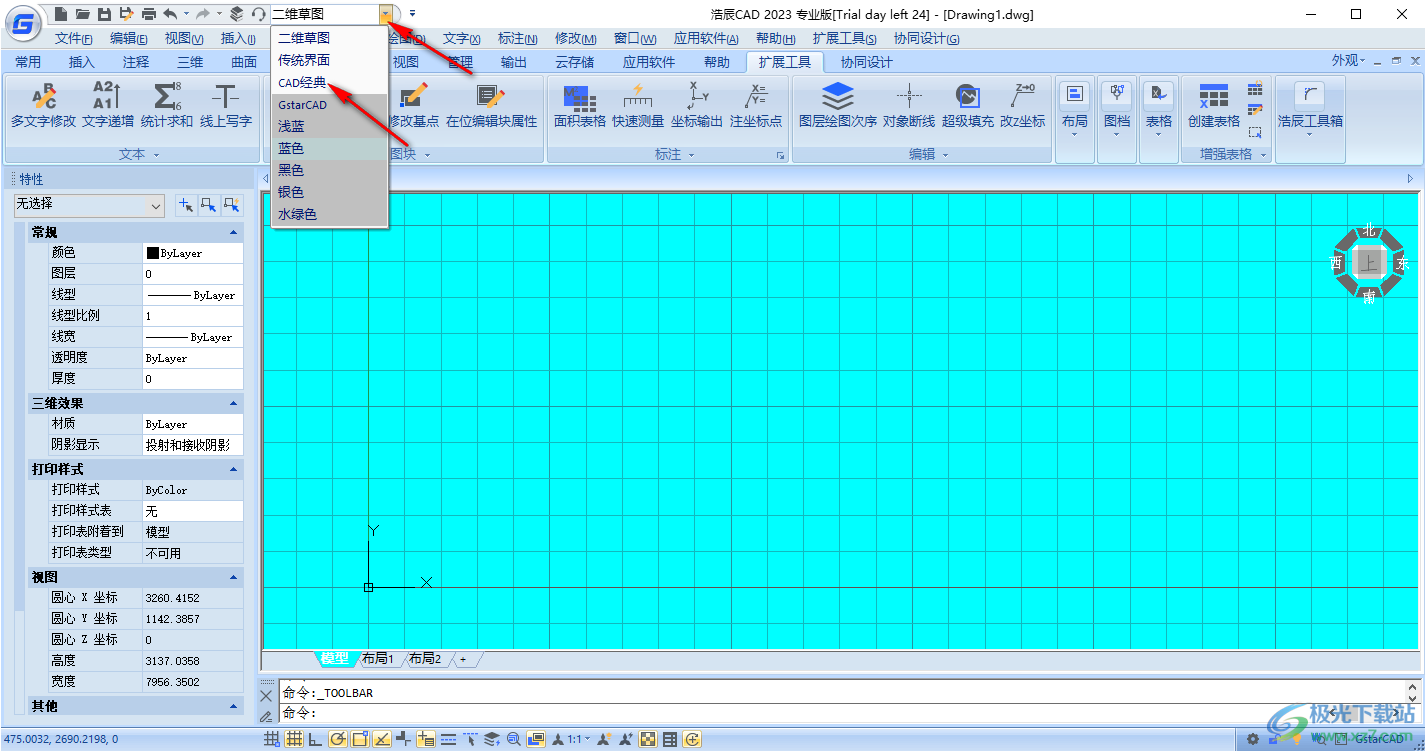
Task: Click the + add layout button
Action: coord(463,659)
